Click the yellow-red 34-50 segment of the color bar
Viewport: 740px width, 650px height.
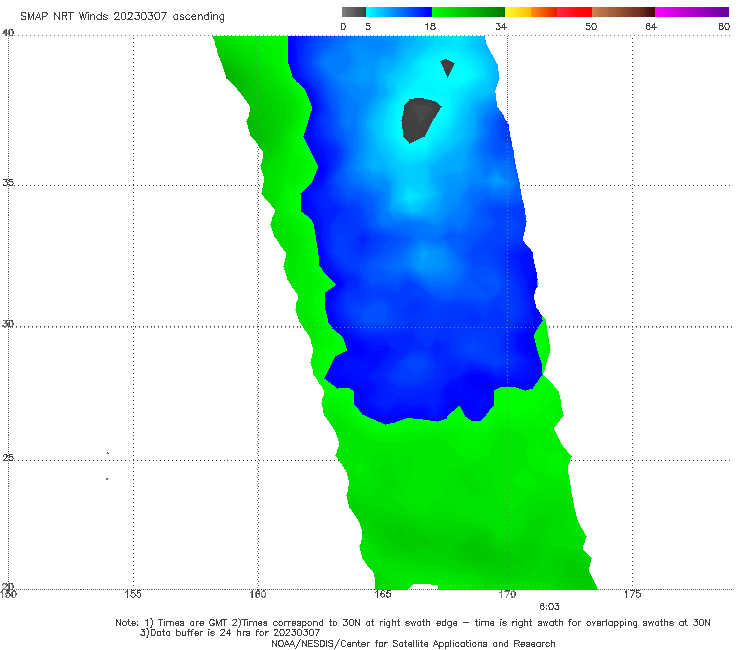tap(548, 12)
